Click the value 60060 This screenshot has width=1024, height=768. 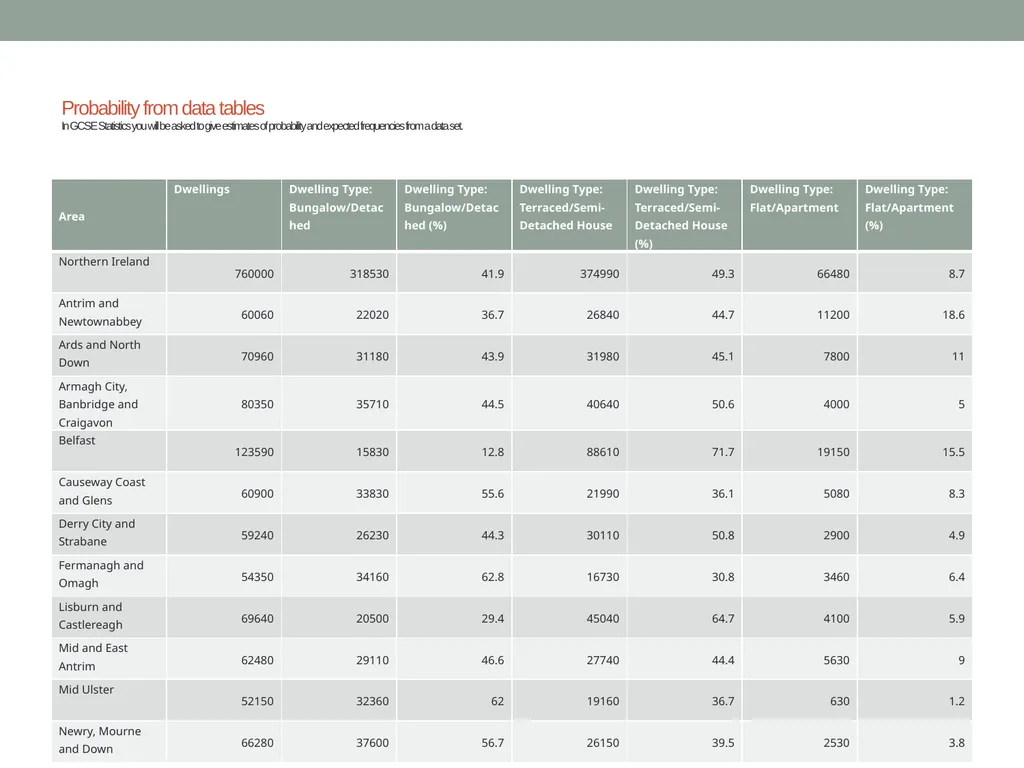click(257, 315)
